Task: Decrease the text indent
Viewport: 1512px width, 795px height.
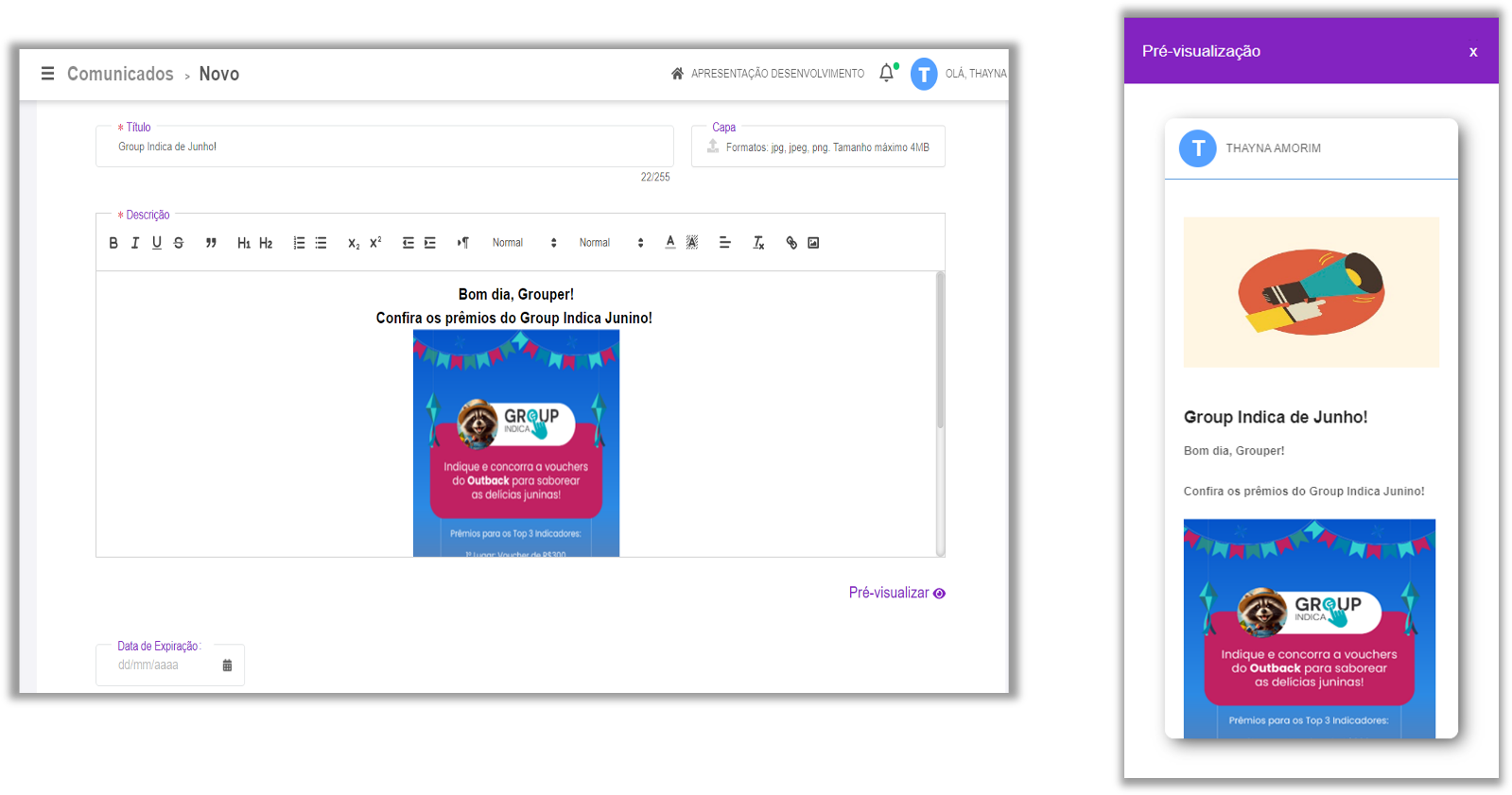Action: (x=408, y=243)
